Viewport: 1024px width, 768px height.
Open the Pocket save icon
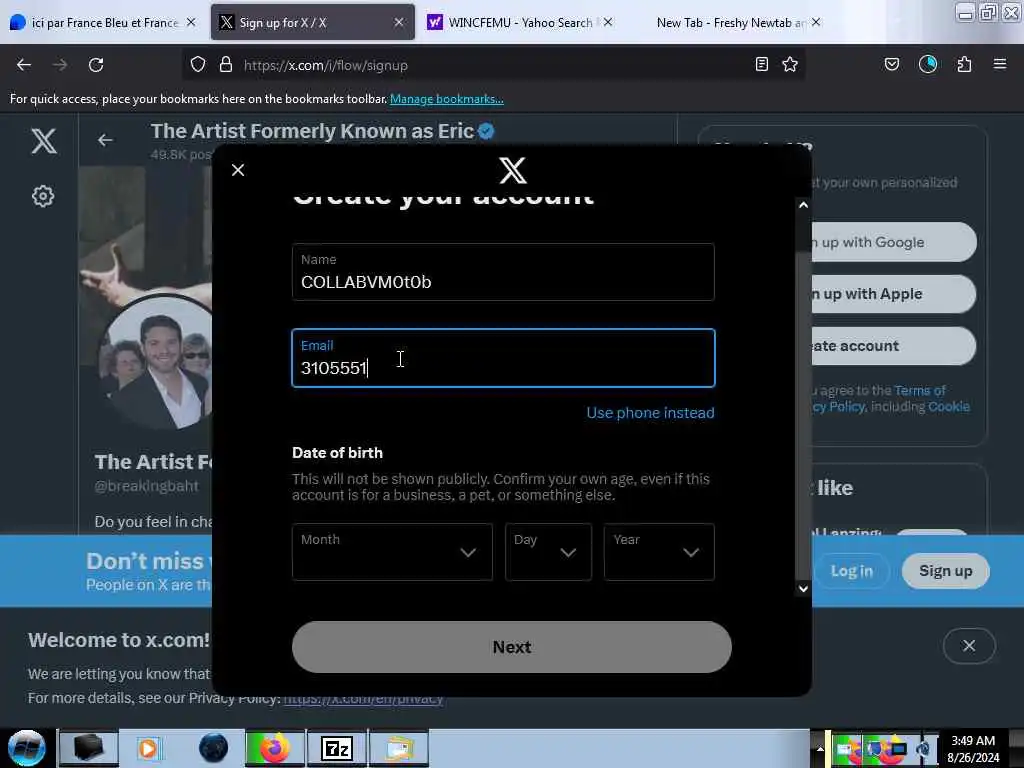point(892,64)
